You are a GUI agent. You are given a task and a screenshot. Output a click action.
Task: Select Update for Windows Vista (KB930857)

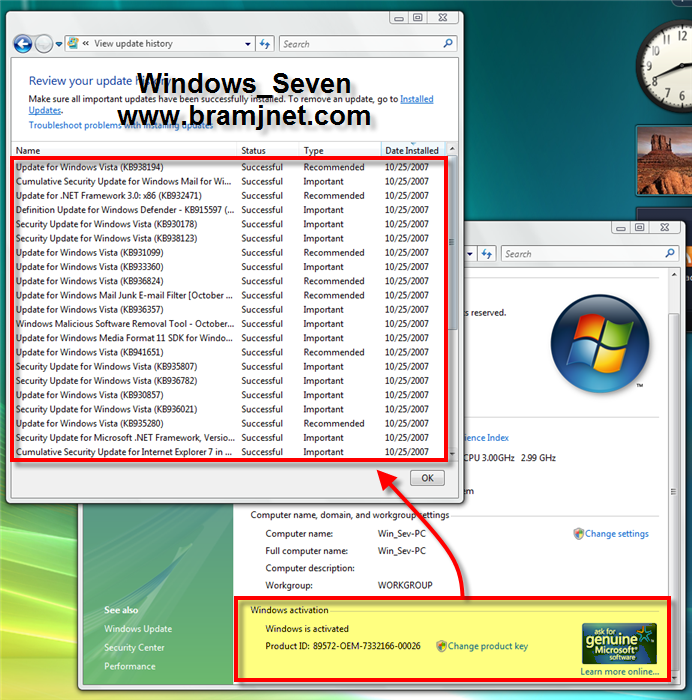[x=229, y=395]
